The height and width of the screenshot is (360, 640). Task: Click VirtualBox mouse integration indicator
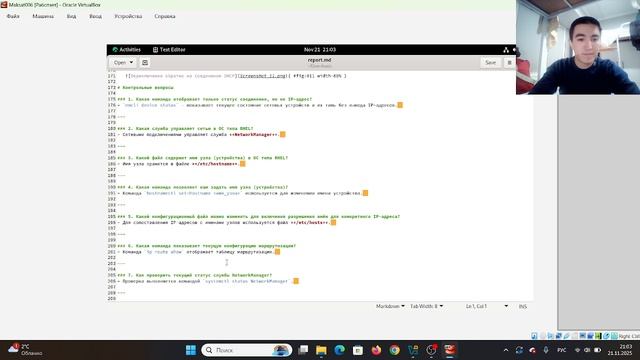606,336
